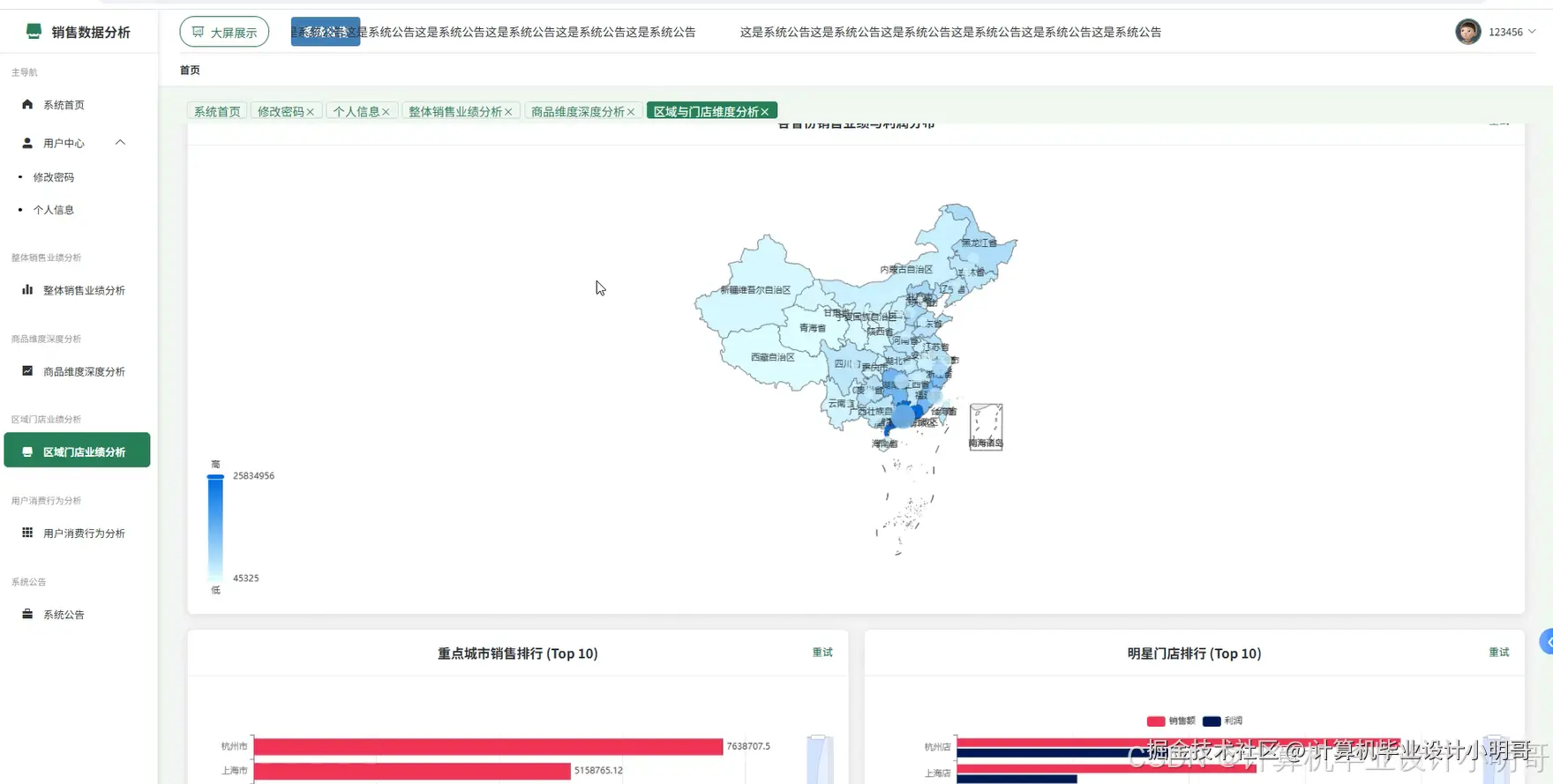1553x784 pixels.
Task: Select the 区域与门店维度分析 tab
Action: point(706,111)
